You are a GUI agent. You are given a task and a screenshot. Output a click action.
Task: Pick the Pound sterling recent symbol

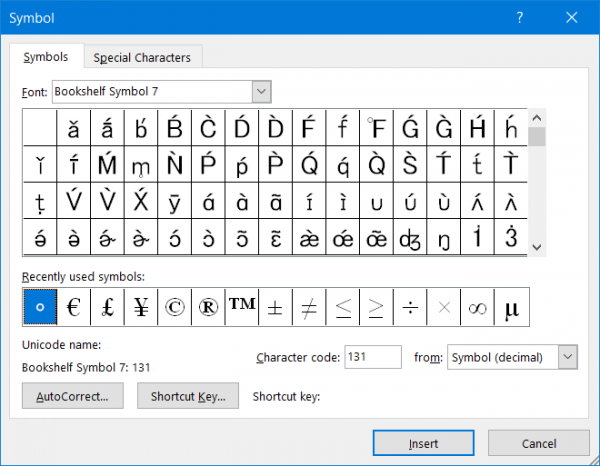(x=107, y=308)
